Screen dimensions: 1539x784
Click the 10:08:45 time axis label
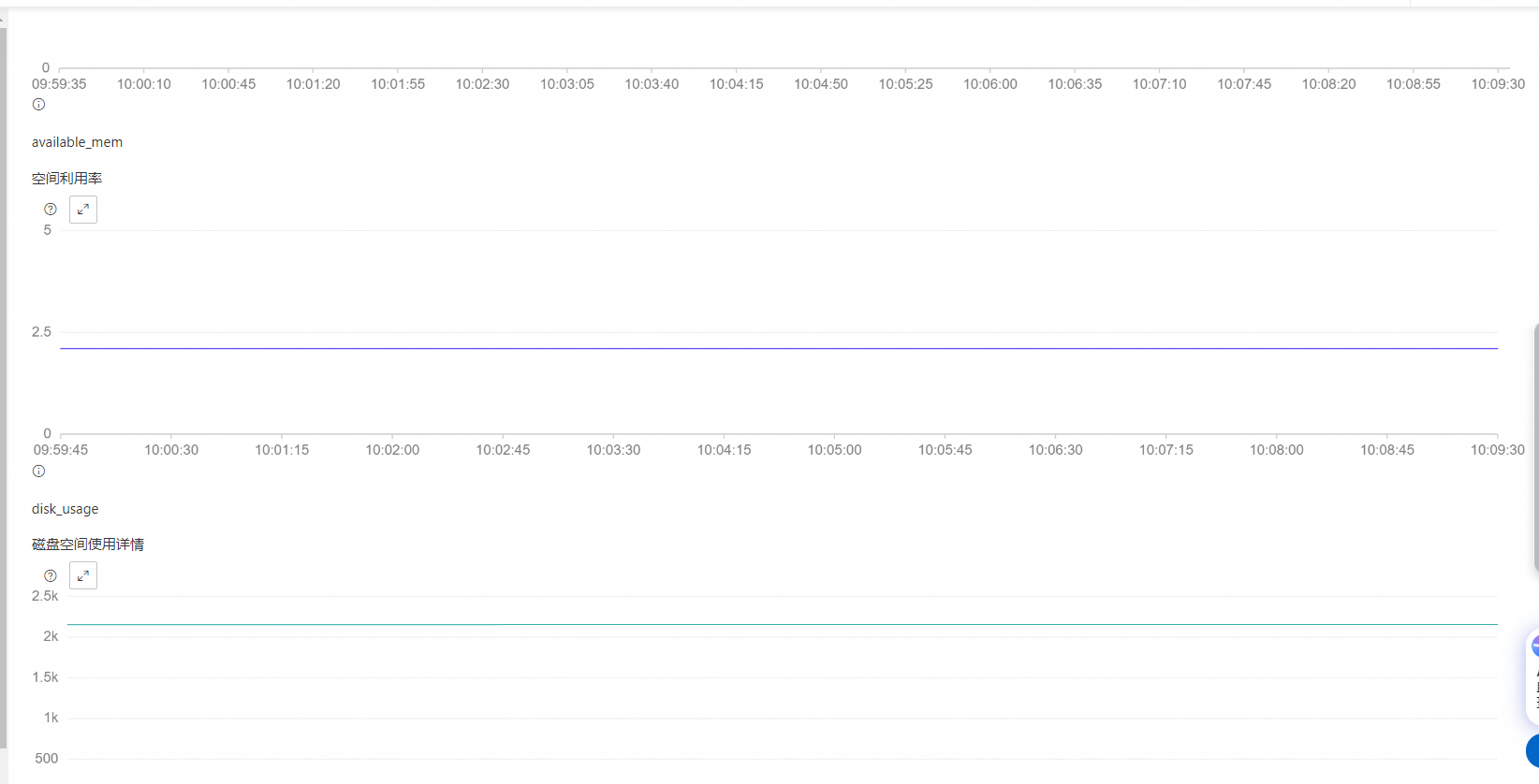pos(1387,450)
